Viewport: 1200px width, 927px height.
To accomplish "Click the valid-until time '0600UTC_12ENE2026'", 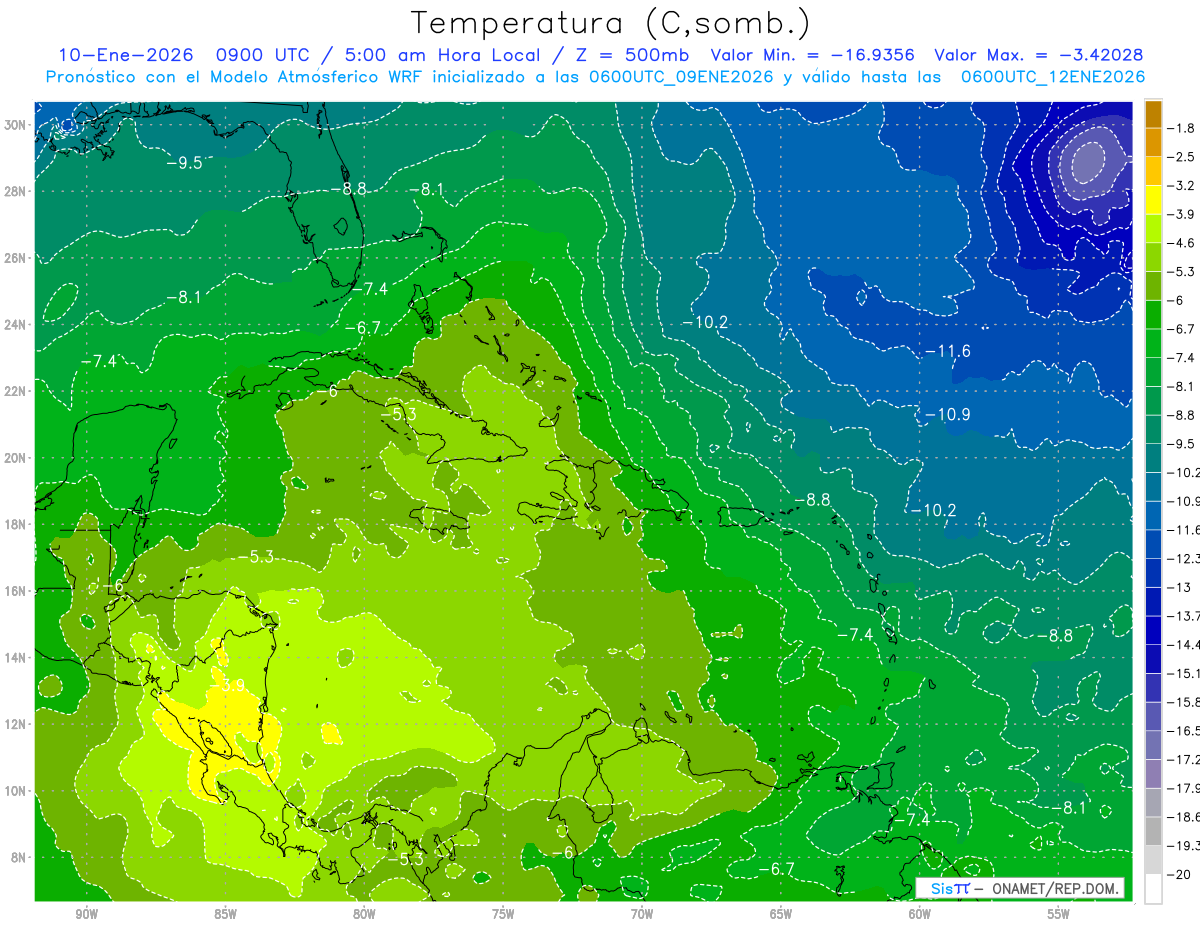I will pyautogui.click(x=1052, y=77).
